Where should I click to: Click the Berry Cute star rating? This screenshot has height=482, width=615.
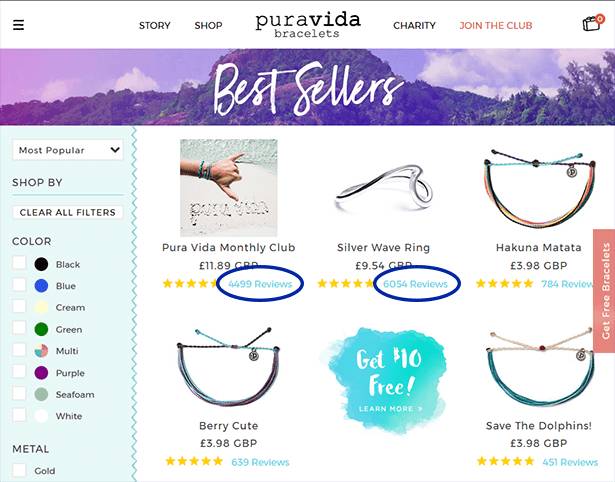[x=194, y=461]
